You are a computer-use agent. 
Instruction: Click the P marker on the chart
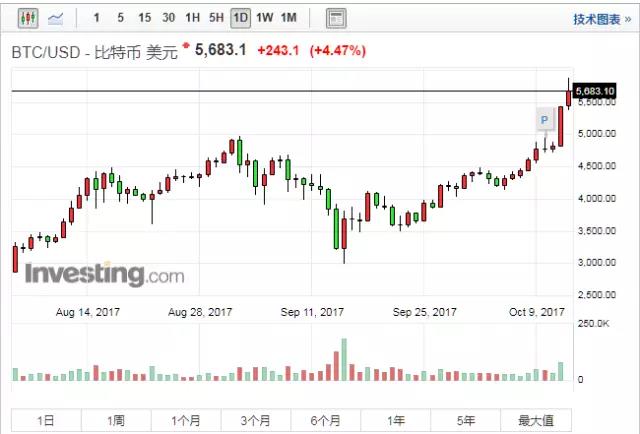click(544, 120)
